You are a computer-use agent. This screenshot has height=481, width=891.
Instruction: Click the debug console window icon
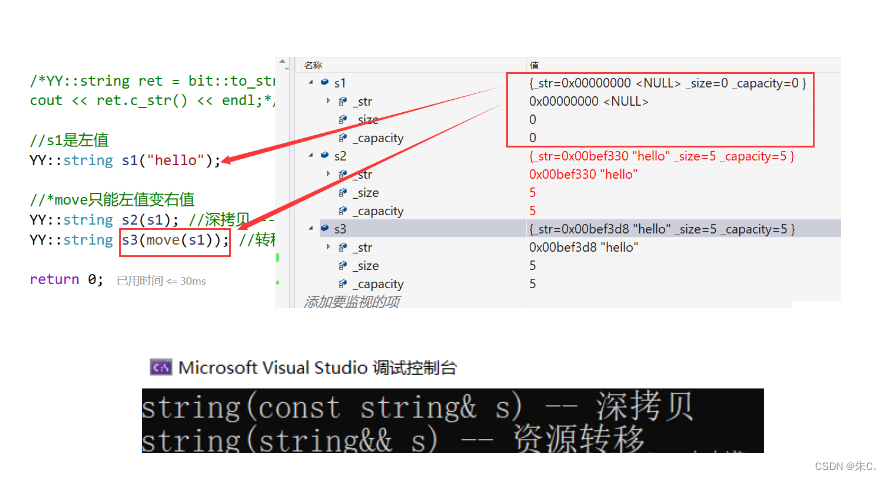tap(161, 368)
